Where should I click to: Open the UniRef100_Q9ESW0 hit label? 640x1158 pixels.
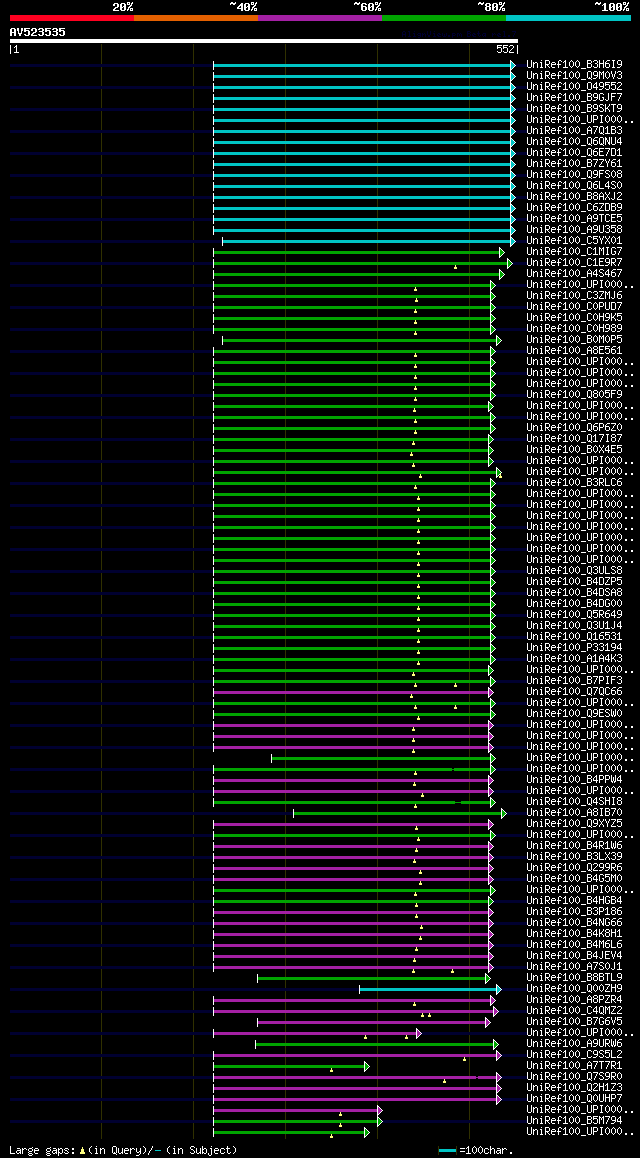coord(574,713)
